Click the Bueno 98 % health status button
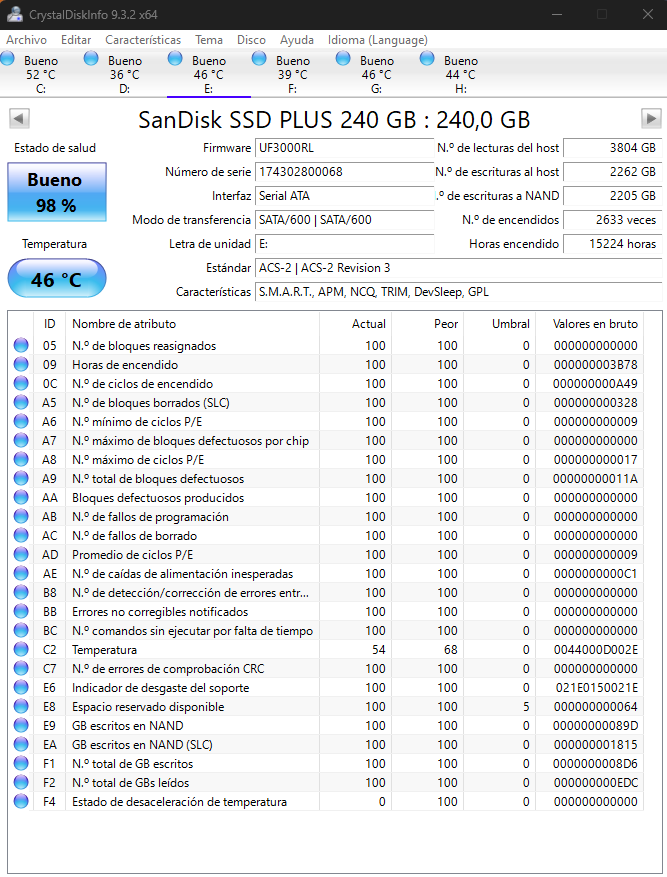 [56, 192]
